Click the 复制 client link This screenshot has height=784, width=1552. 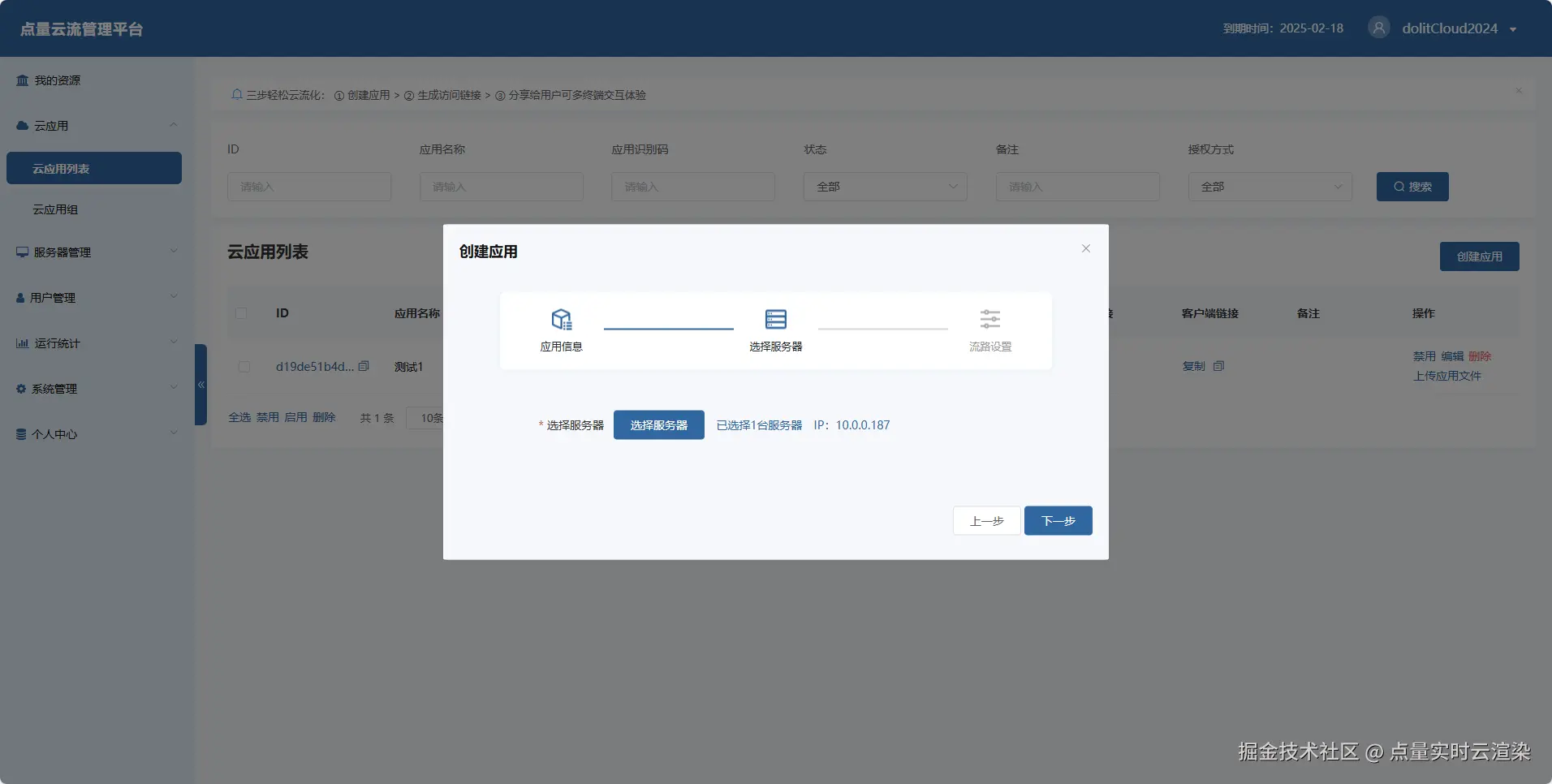pos(1193,366)
